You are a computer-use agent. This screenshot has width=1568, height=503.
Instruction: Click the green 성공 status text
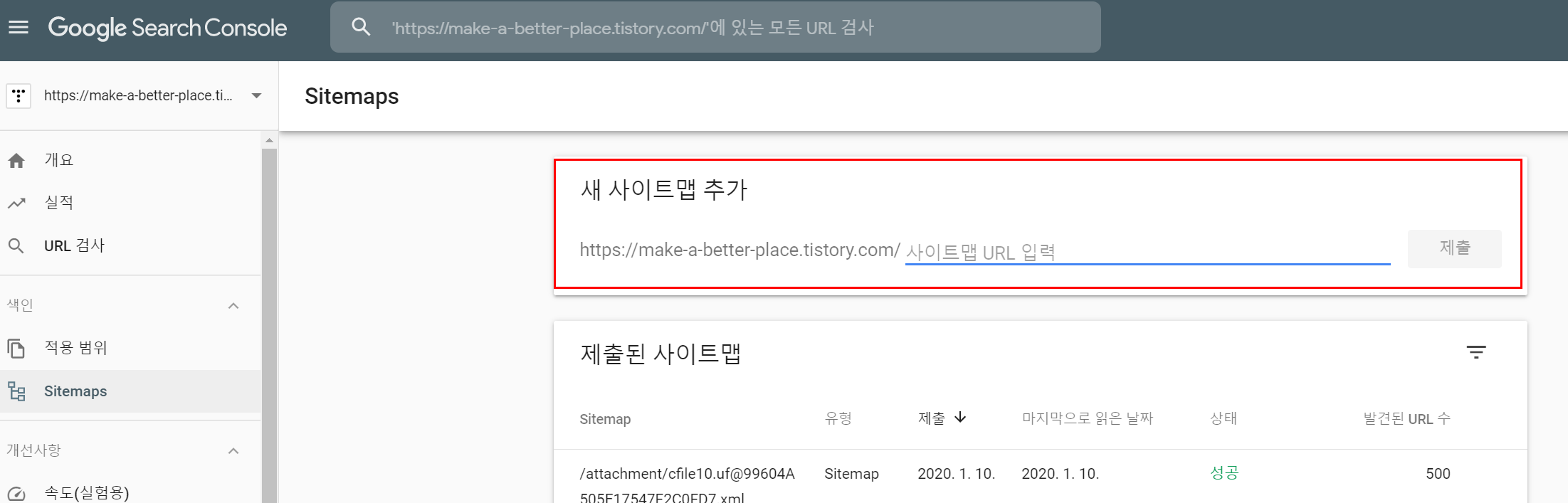(1224, 472)
